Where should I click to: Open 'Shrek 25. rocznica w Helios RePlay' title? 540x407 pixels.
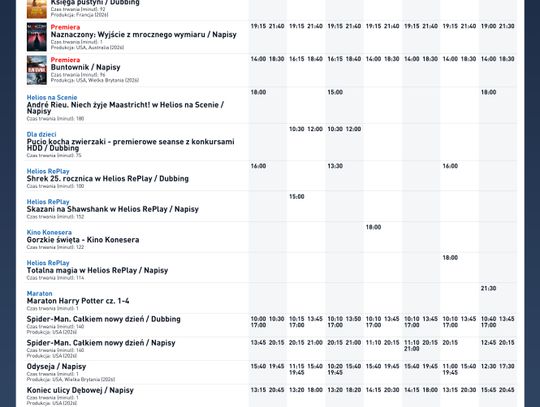click(x=108, y=178)
